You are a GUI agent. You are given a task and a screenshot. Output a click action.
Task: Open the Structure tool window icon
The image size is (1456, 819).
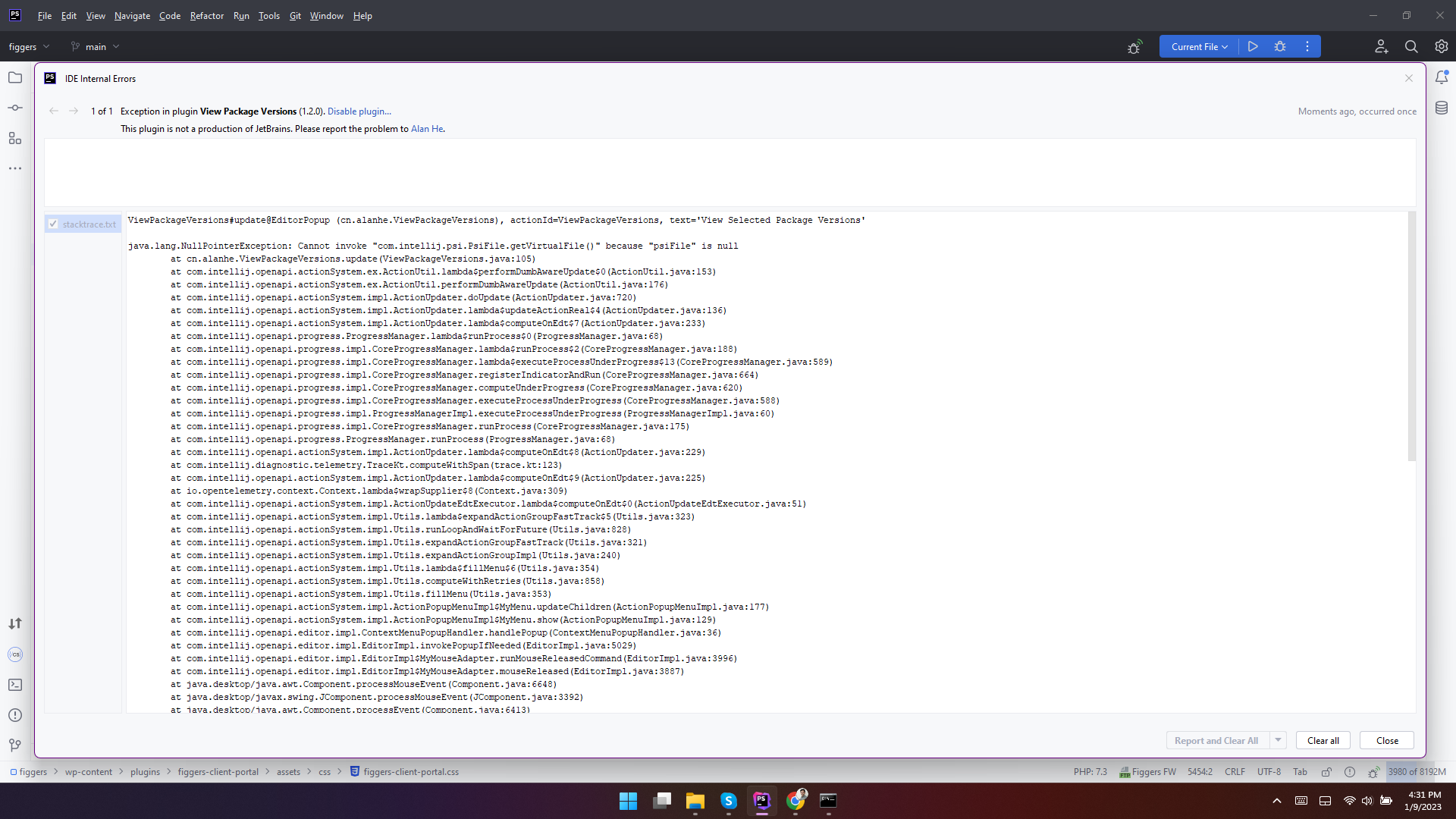coord(15,138)
